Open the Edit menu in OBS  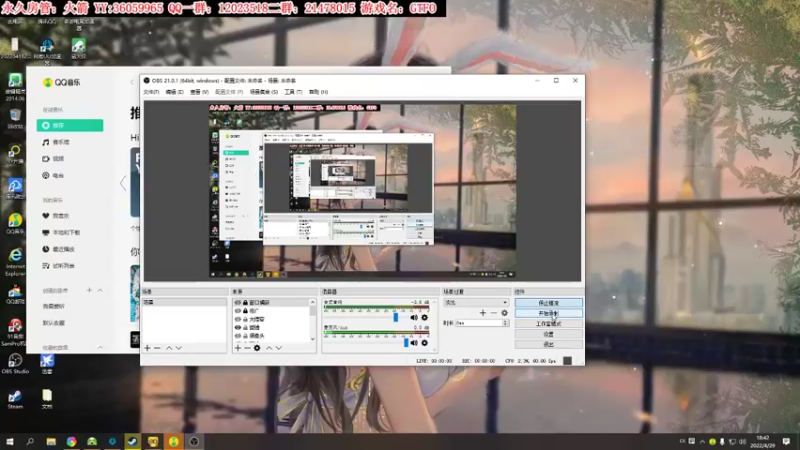click(x=174, y=92)
